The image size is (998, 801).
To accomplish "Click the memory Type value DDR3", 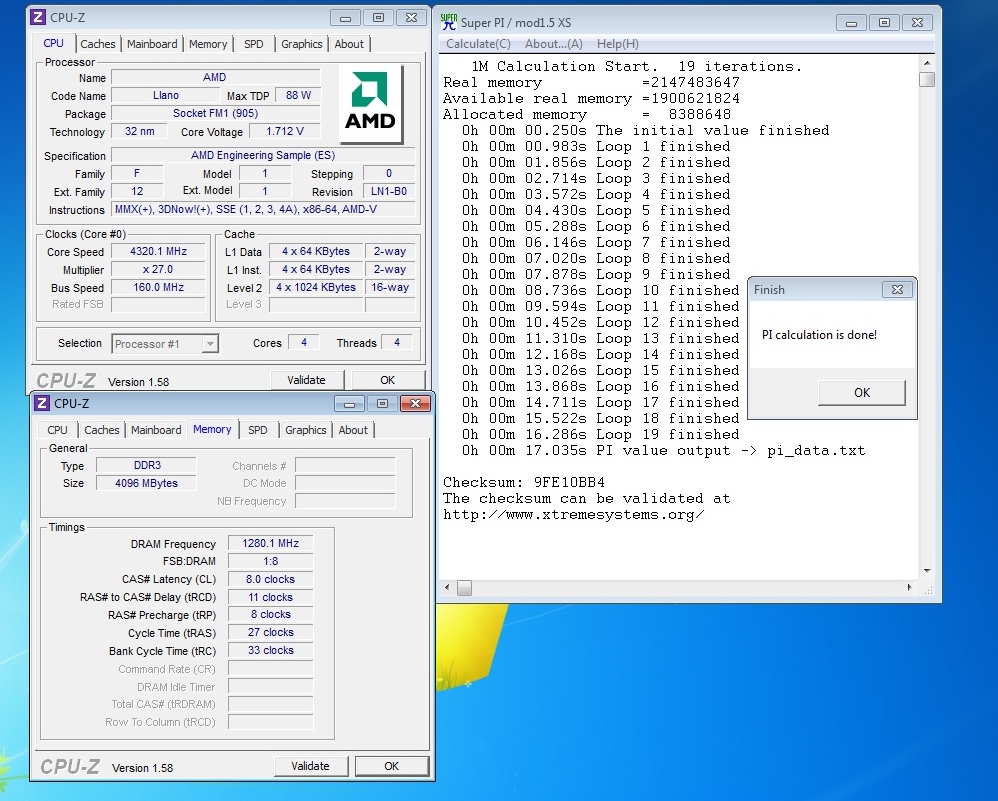I will 146,465.
